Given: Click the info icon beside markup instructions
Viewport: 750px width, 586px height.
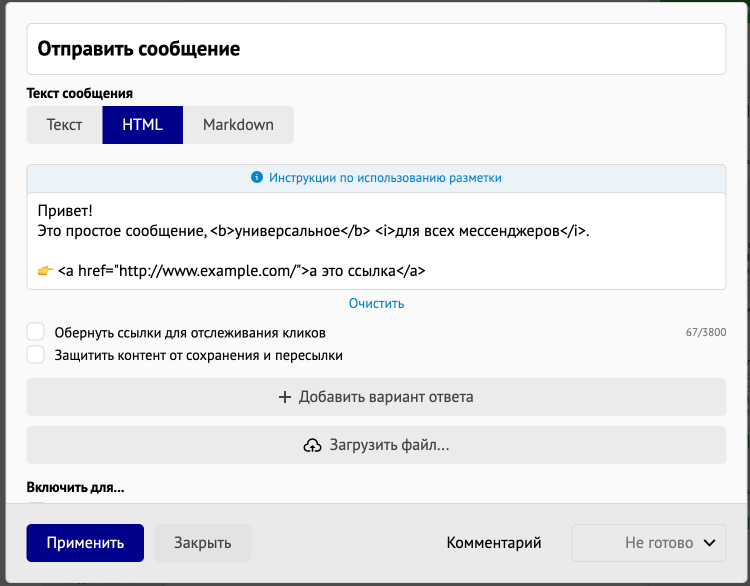Looking at the screenshot, I should (x=257, y=178).
